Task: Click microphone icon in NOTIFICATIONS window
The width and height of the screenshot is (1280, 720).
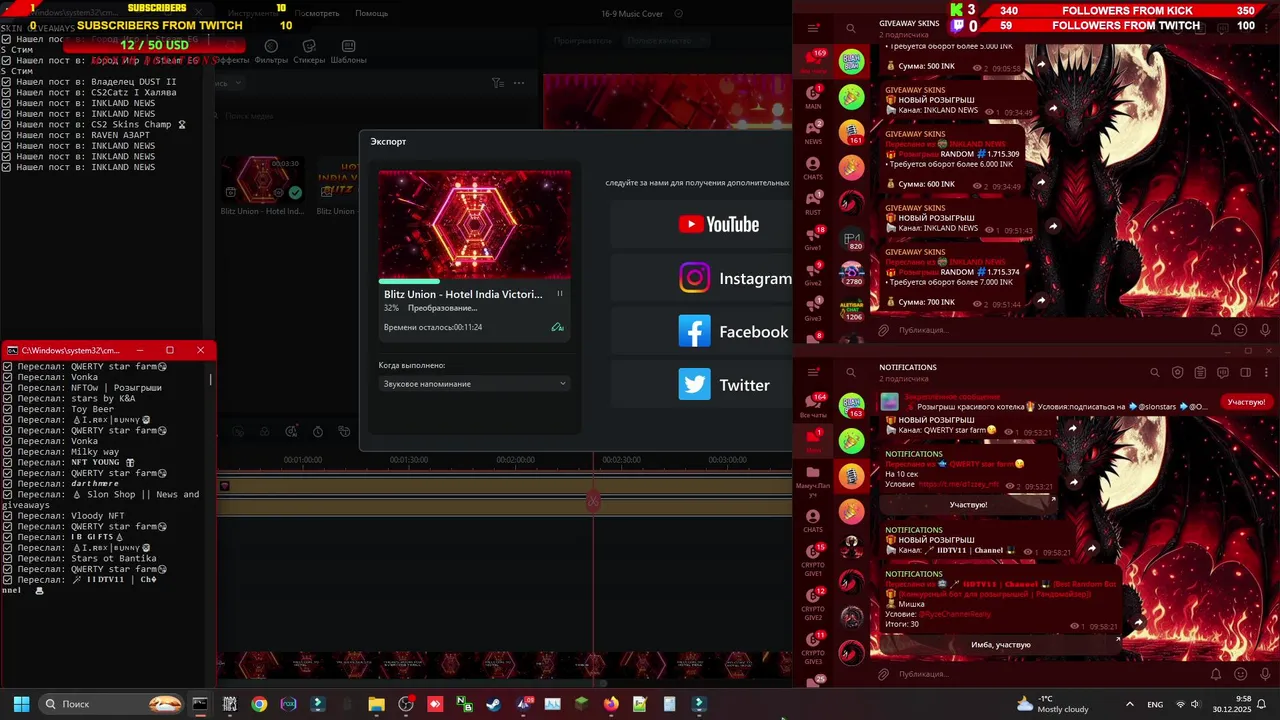Action: 1265,674
